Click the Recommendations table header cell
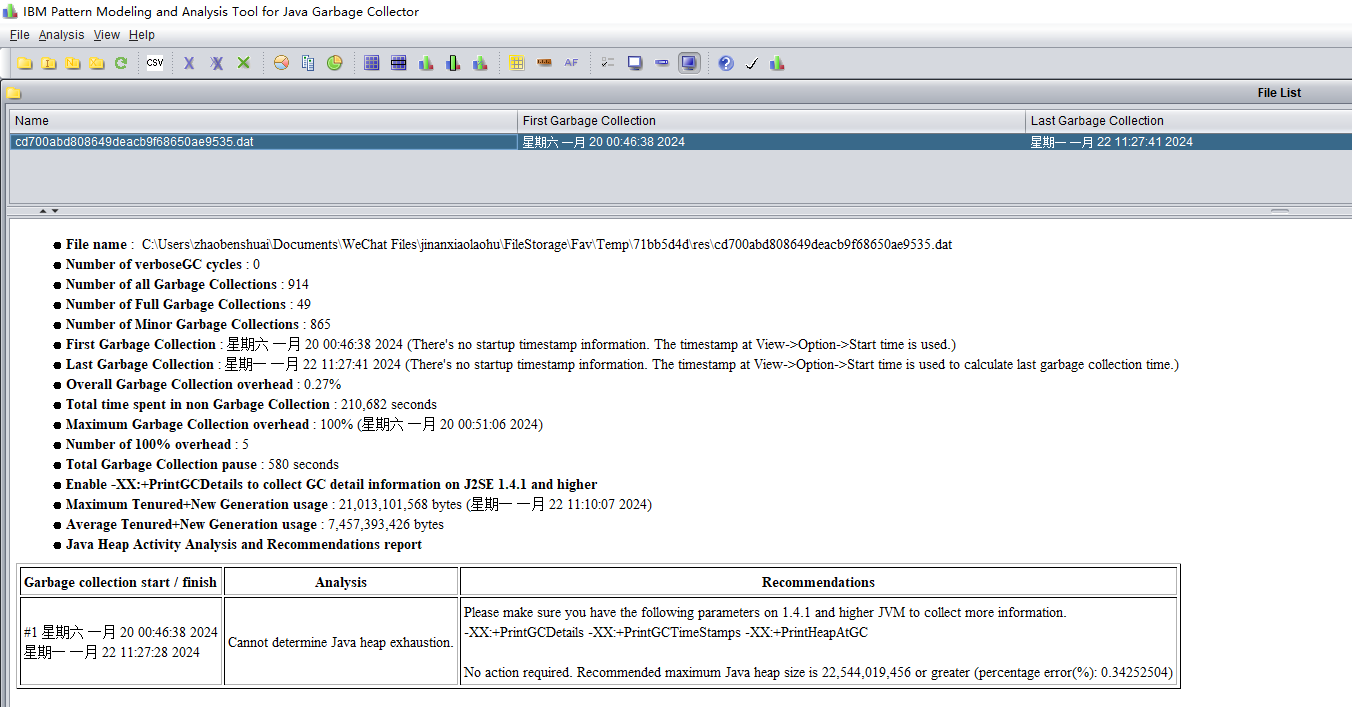 click(818, 582)
